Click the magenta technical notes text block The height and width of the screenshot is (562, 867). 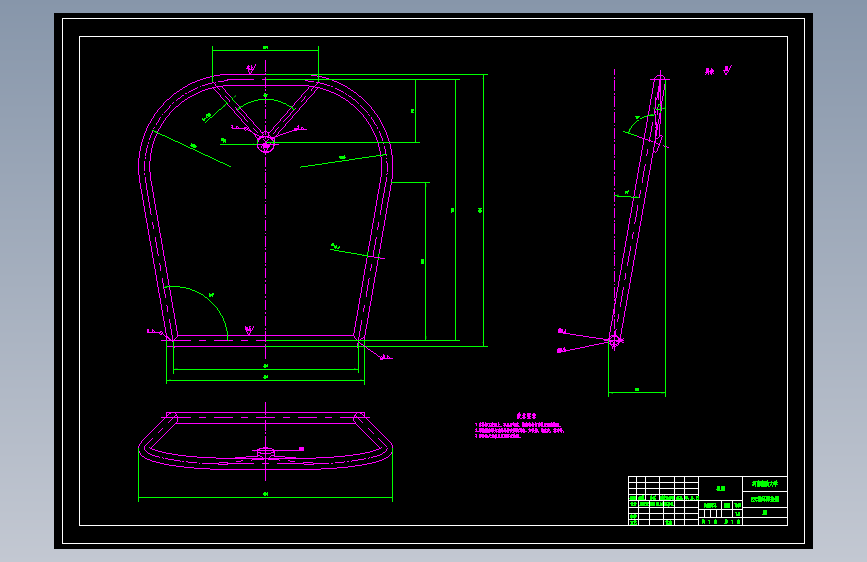pos(519,426)
